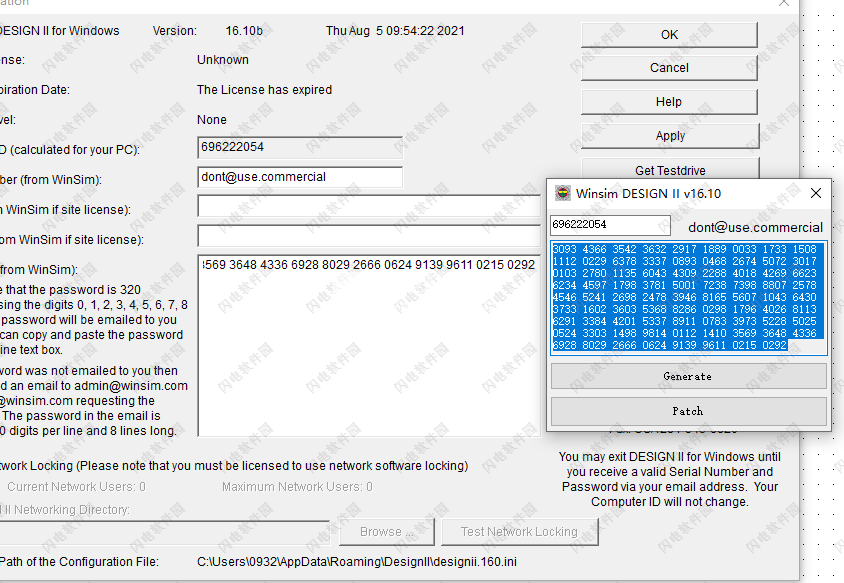Open the Help button
Viewport: 844px width, 583px height.
click(669, 102)
